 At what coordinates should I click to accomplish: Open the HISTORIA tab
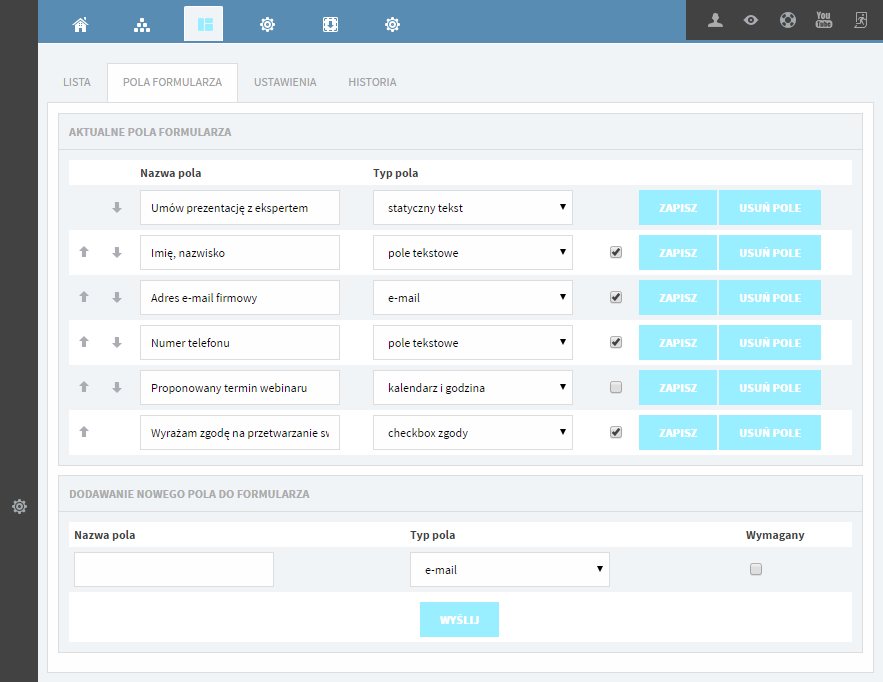coord(372,82)
